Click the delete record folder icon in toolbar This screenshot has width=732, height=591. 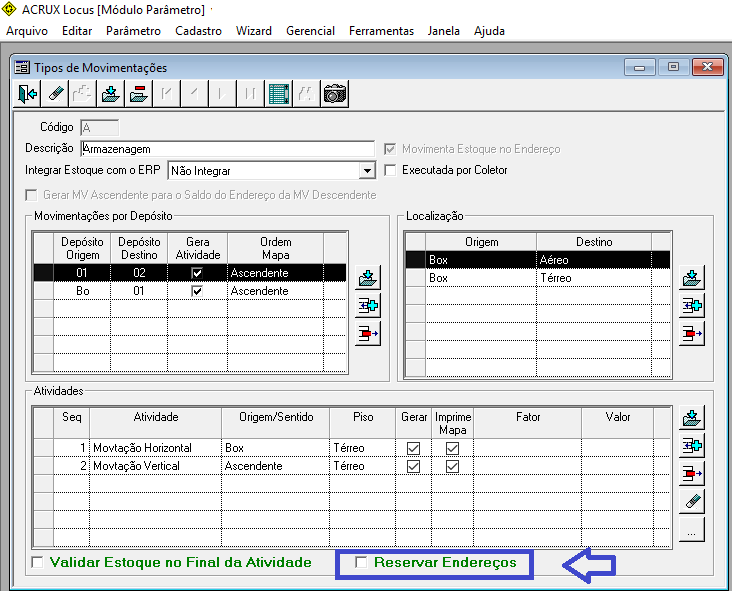139,94
